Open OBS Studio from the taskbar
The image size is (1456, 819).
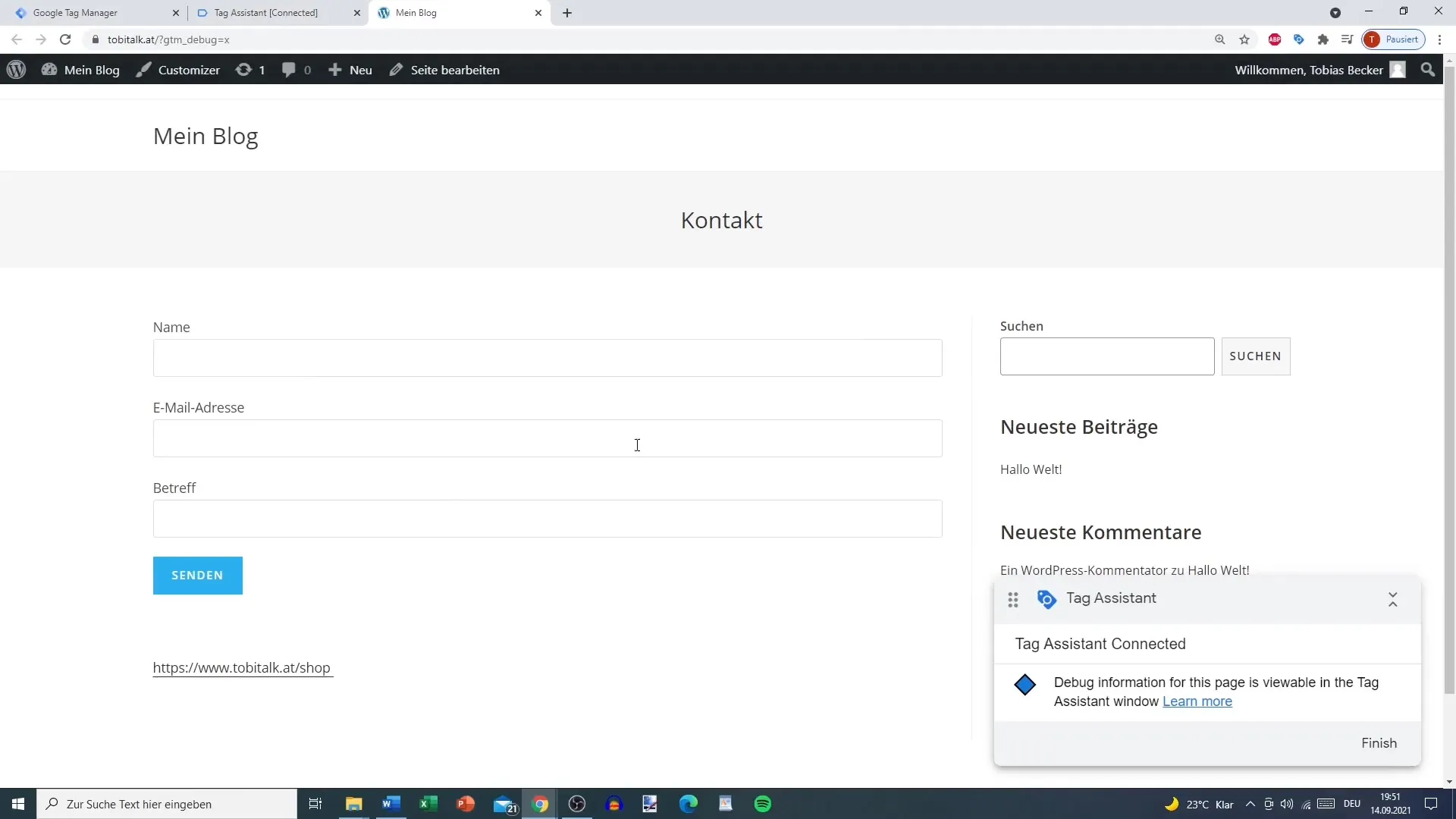tap(577, 804)
